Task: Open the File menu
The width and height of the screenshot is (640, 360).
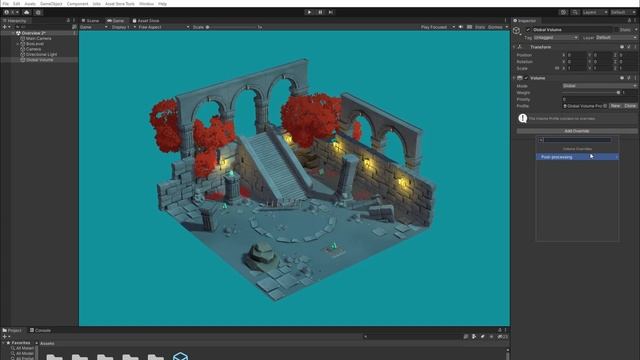Action: click(5, 4)
